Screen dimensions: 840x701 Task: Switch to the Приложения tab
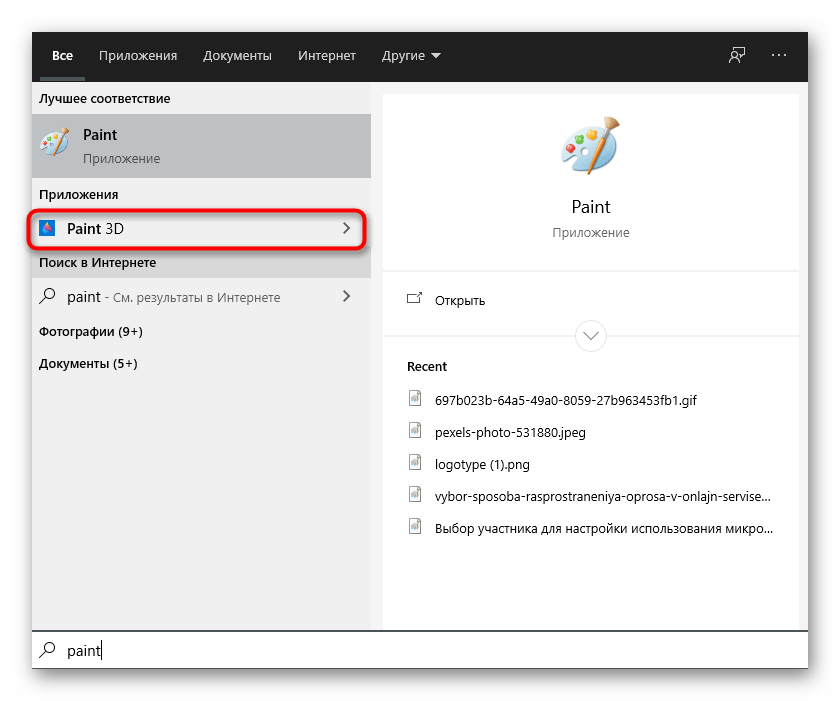click(138, 56)
